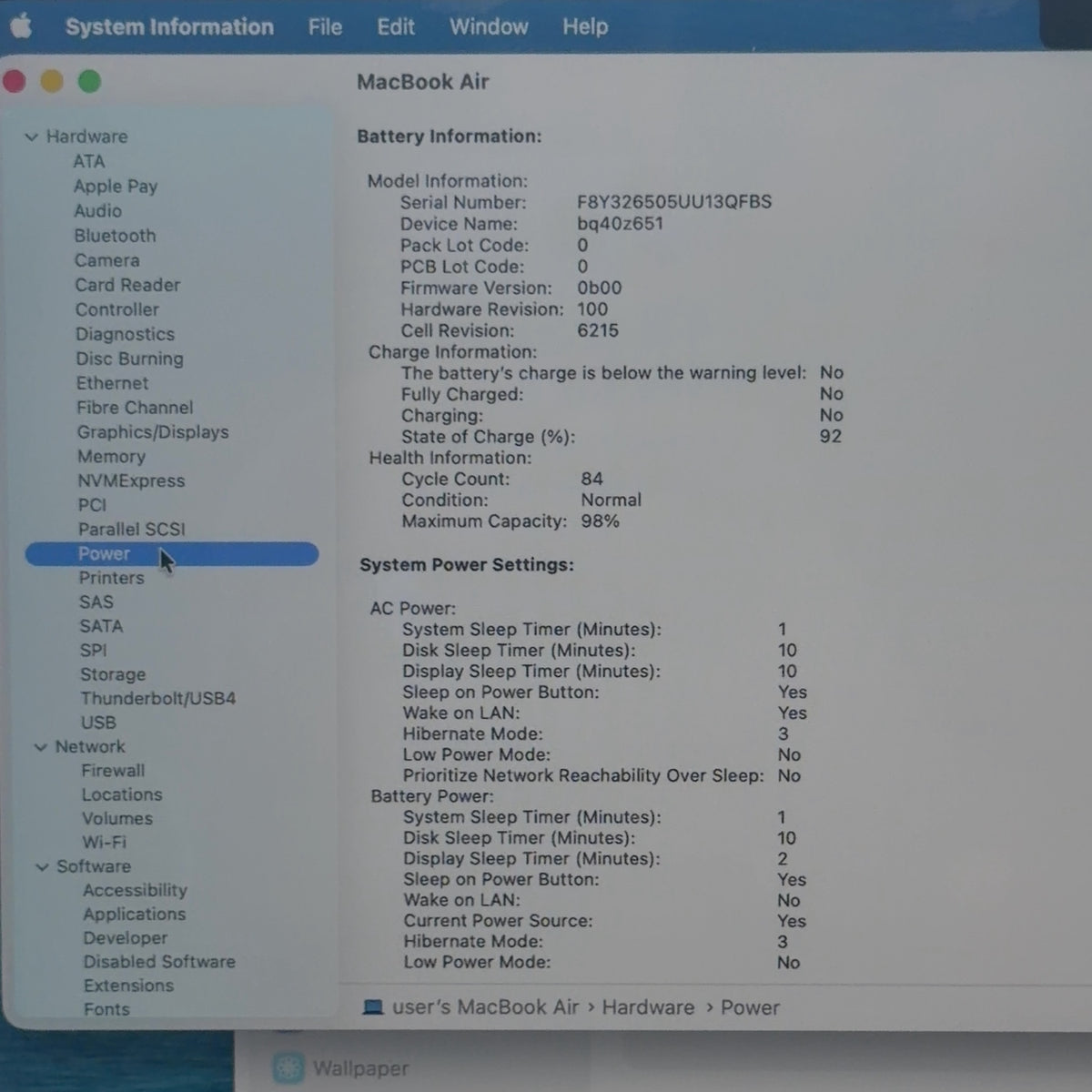Collapse the Software section chevron

(42, 867)
